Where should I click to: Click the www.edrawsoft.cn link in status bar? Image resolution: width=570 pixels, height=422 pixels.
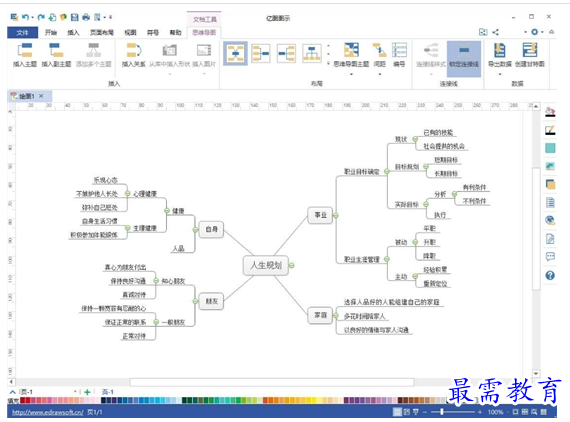click(48, 412)
